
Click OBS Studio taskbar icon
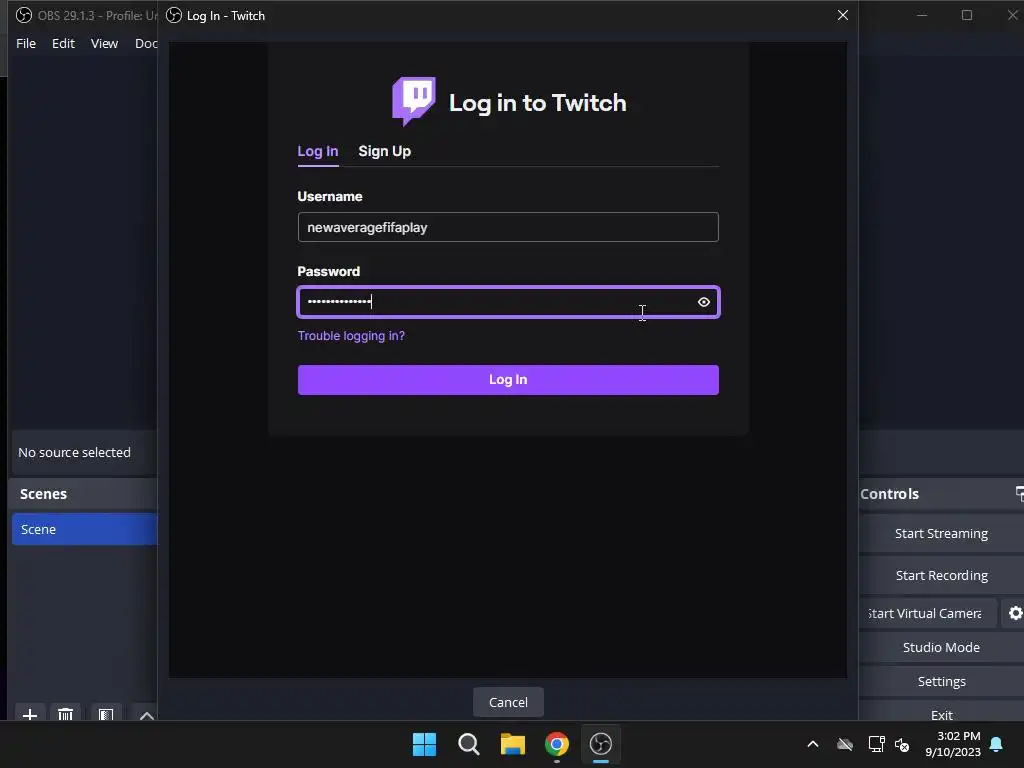pyautogui.click(x=601, y=744)
